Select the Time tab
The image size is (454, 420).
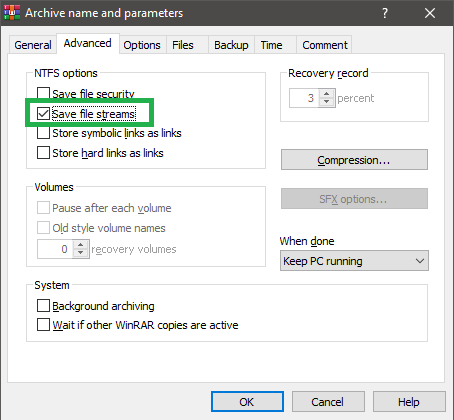point(272,45)
